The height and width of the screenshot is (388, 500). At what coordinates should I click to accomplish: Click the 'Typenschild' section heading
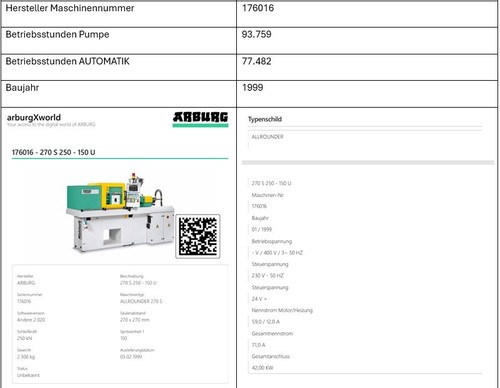pyautogui.click(x=265, y=119)
